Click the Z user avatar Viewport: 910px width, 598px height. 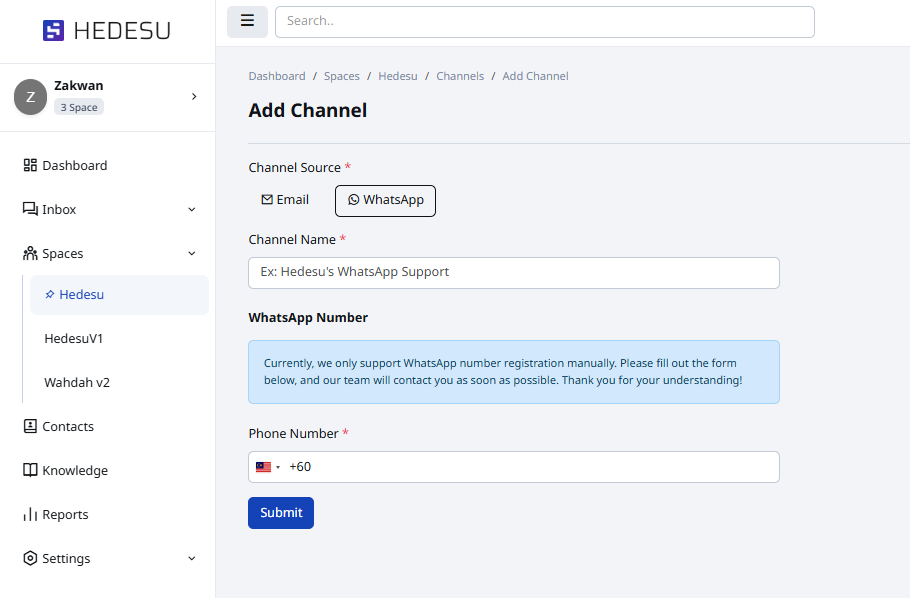click(30, 97)
